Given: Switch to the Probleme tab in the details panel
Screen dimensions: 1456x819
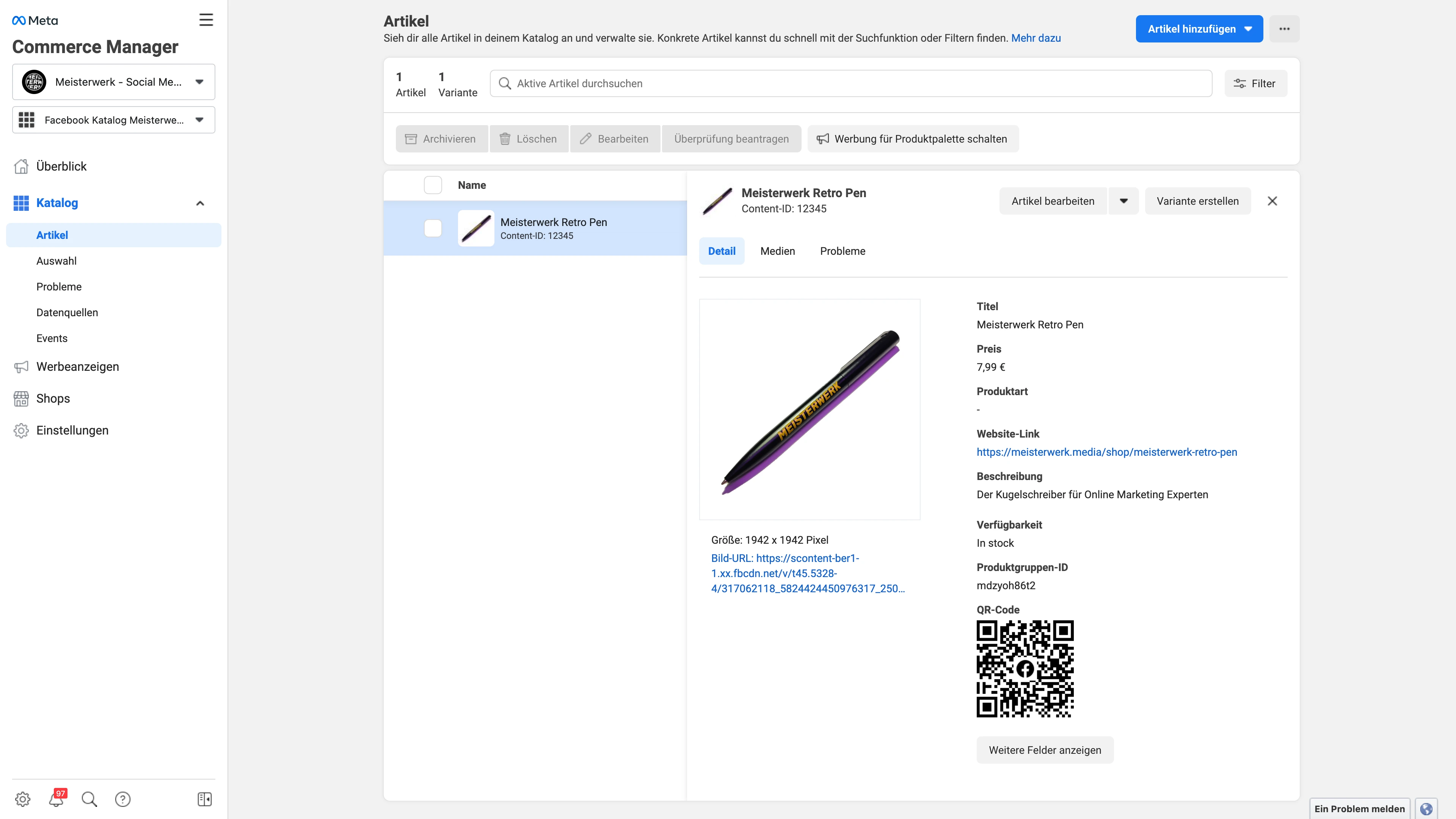Looking at the screenshot, I should [842, 251].
